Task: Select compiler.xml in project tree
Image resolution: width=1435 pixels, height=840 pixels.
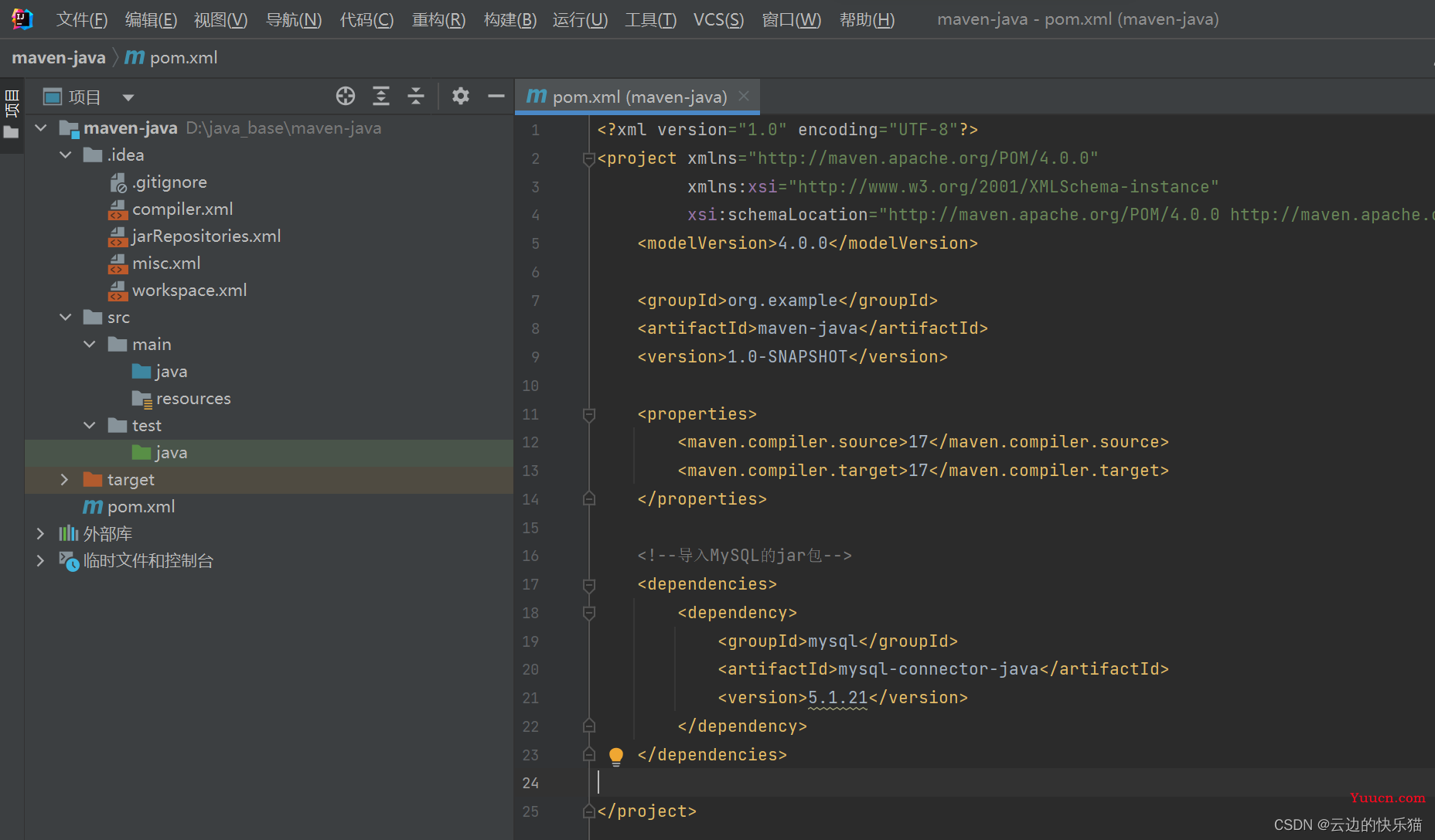Action: [x=182, y=209]
